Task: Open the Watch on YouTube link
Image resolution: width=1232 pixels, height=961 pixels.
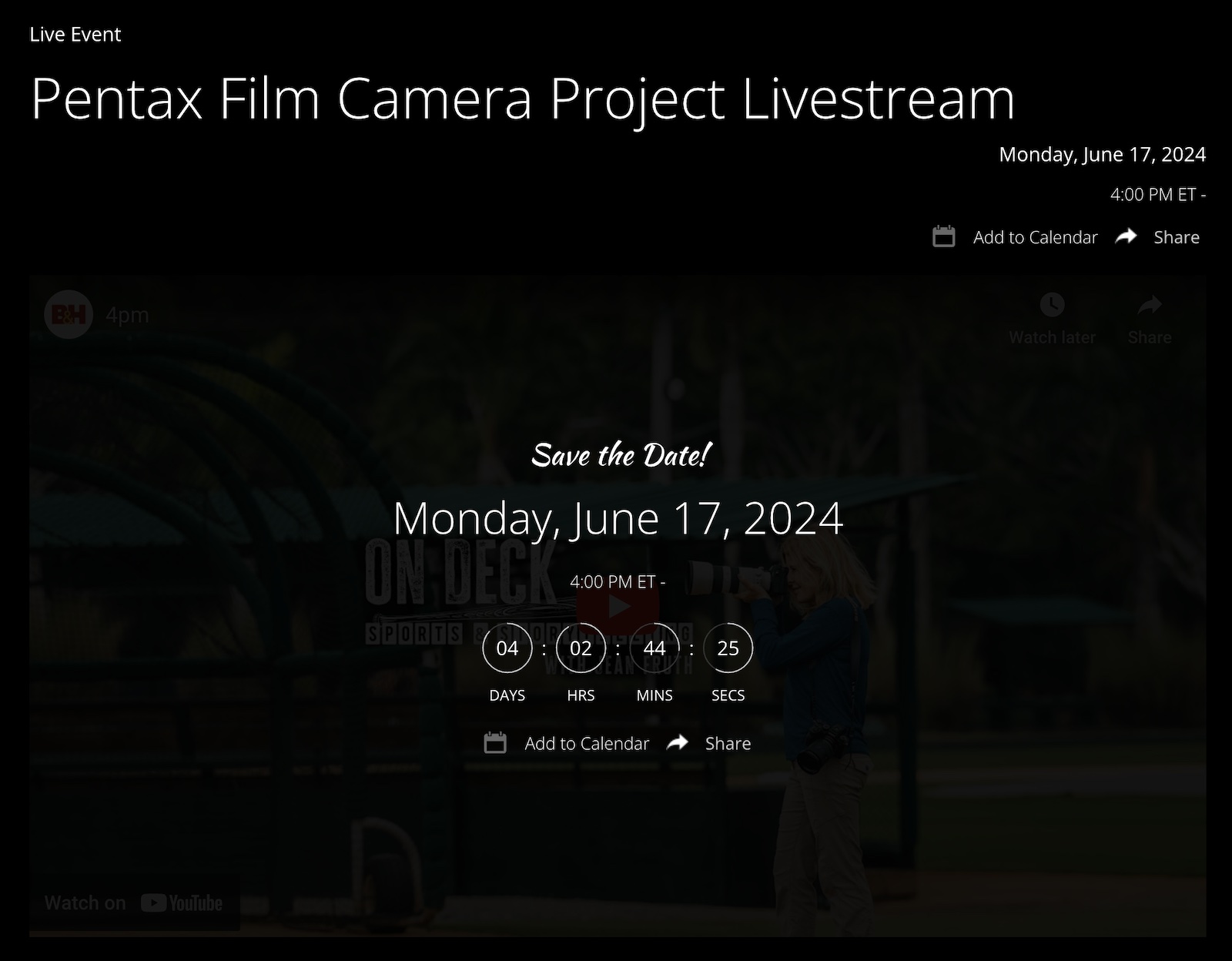Action: [x=132, y=902]
